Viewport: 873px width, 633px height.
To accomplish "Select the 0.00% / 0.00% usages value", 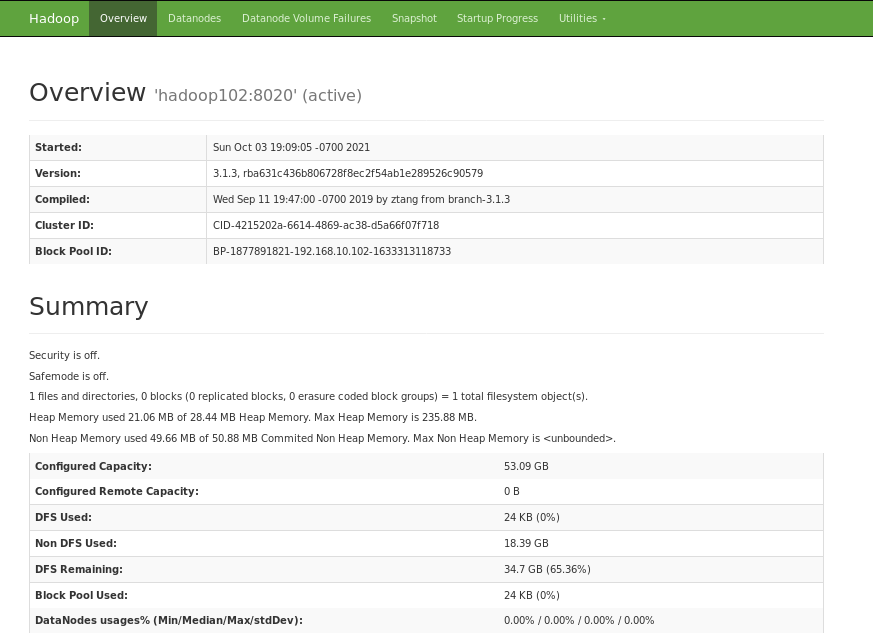I will pyautogui.click(x=579, y=620).
